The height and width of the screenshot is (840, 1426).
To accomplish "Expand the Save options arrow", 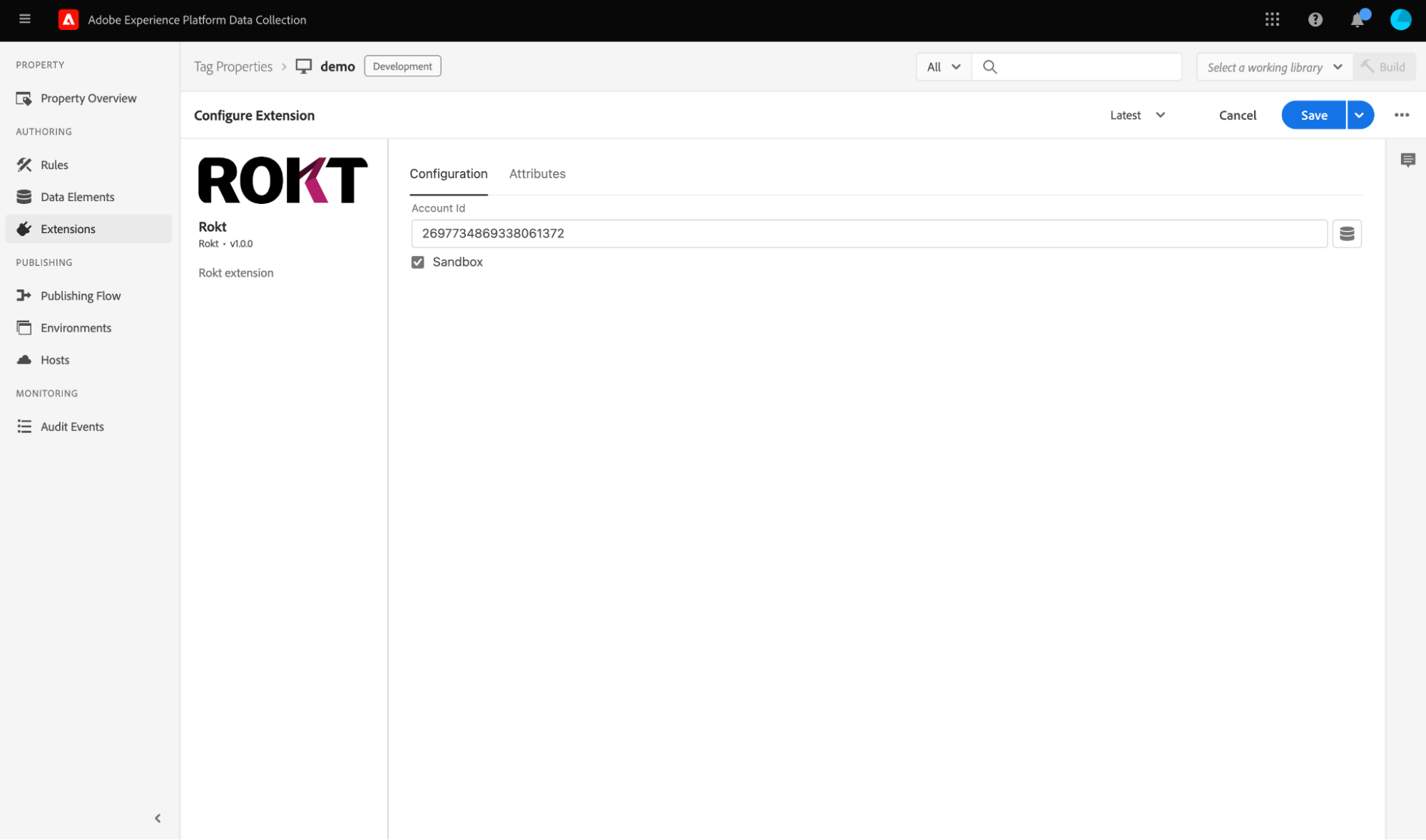I will tap(1360, 115).
